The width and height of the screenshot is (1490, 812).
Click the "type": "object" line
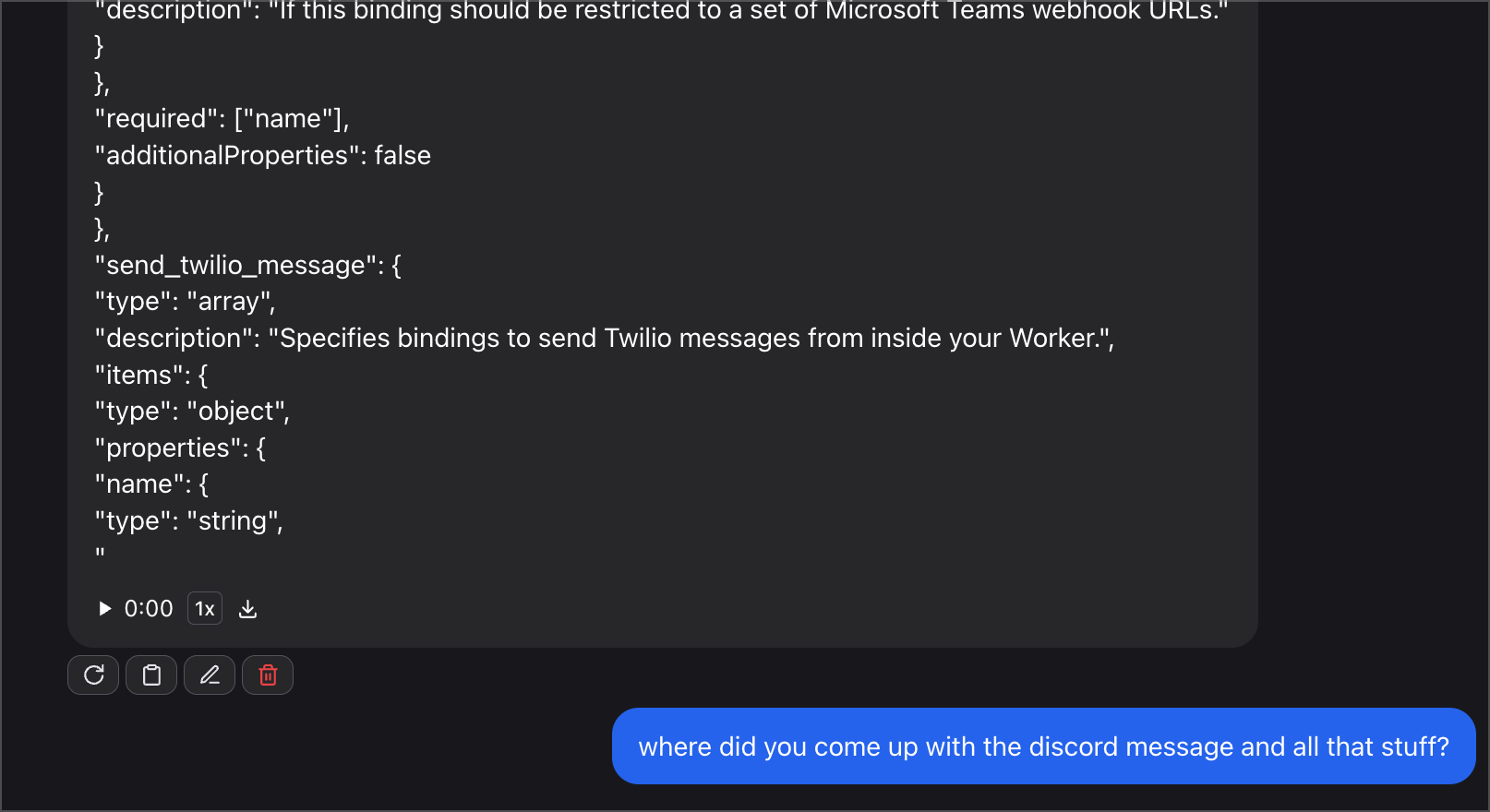192,412
